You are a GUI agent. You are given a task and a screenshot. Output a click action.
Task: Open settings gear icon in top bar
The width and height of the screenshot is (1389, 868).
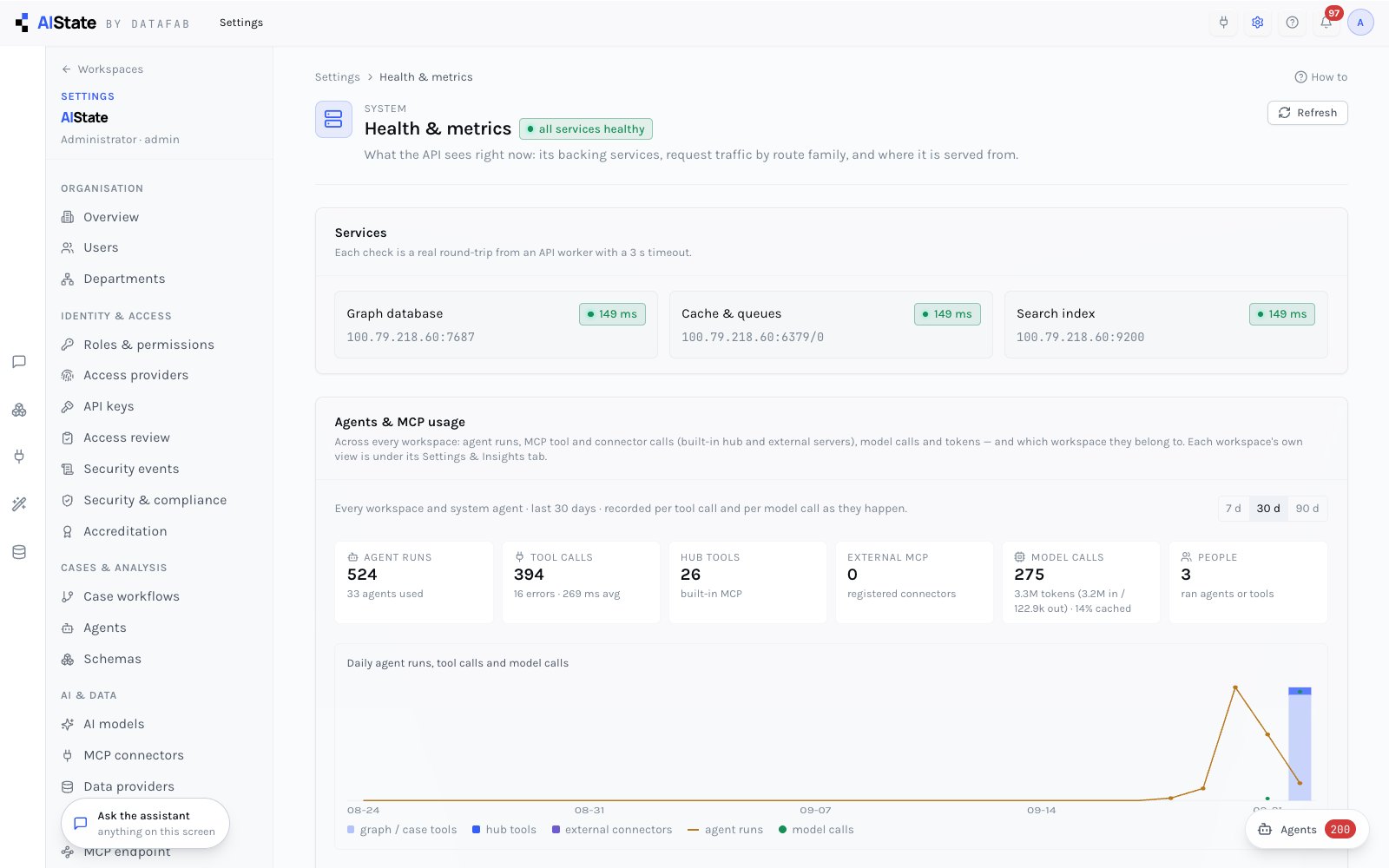[1258, 23]
